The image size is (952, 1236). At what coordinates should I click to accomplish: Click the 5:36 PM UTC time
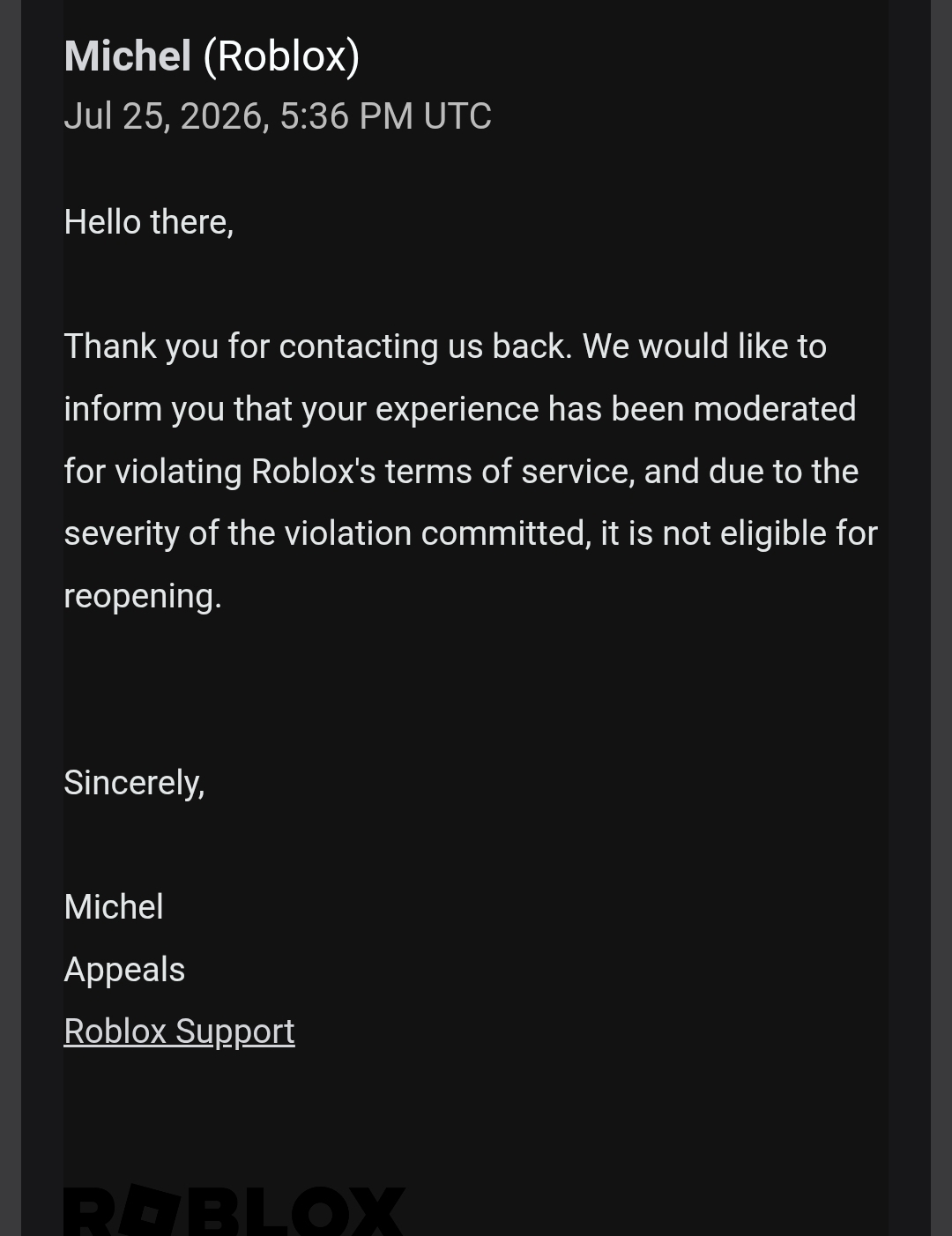[x=385, y=116]
